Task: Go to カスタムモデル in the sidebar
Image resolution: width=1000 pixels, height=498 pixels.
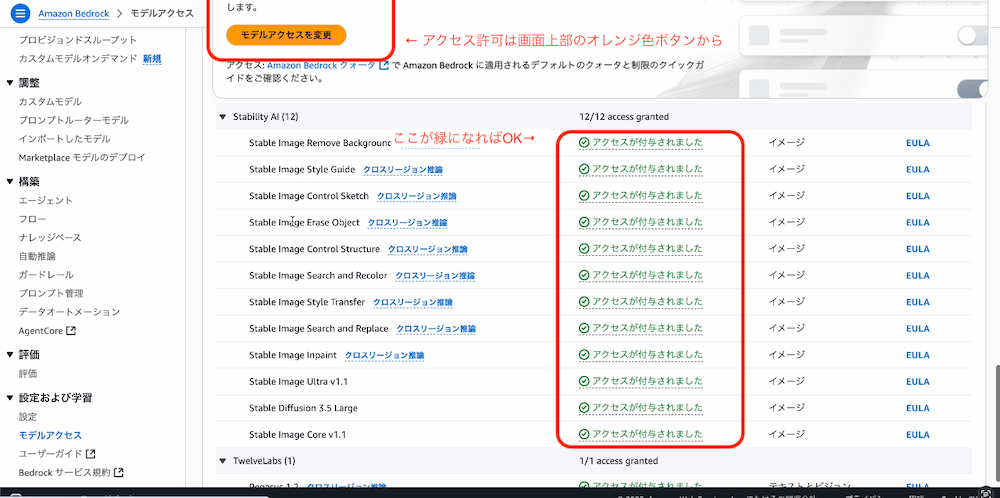Action: click(x=50, y=101)
